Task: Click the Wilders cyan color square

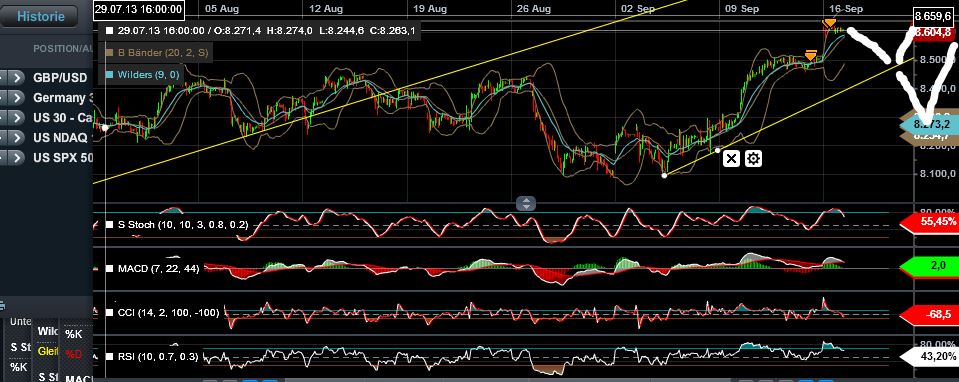Action: click(109, 75)
